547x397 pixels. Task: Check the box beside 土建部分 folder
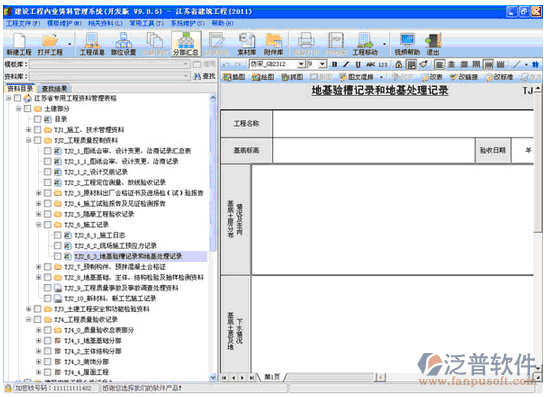pyautogui.click(x=28, y=109)
